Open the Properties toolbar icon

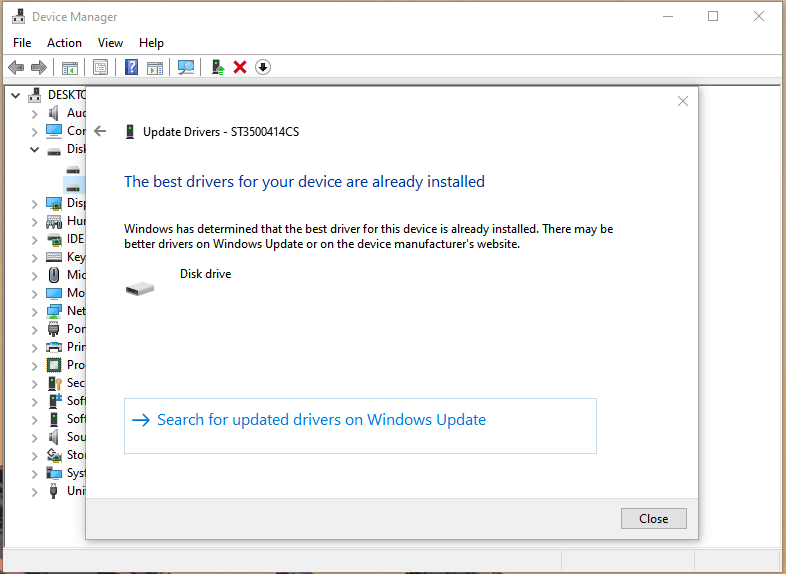coord(100,67)
